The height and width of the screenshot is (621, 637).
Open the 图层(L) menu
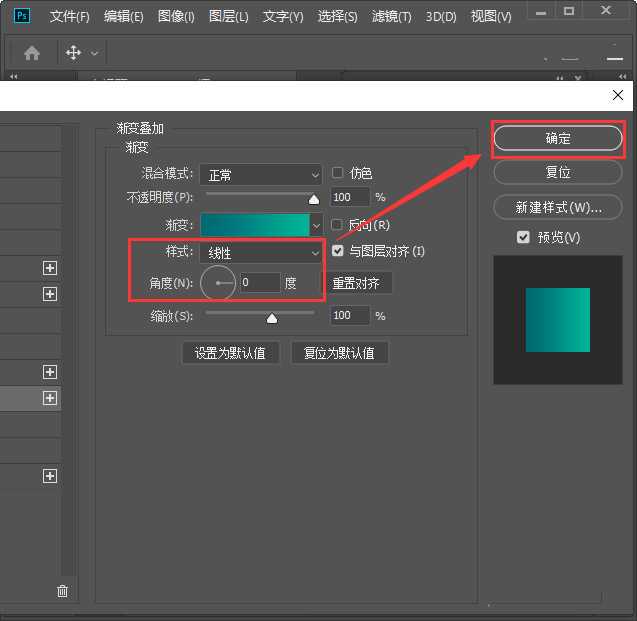229,17
